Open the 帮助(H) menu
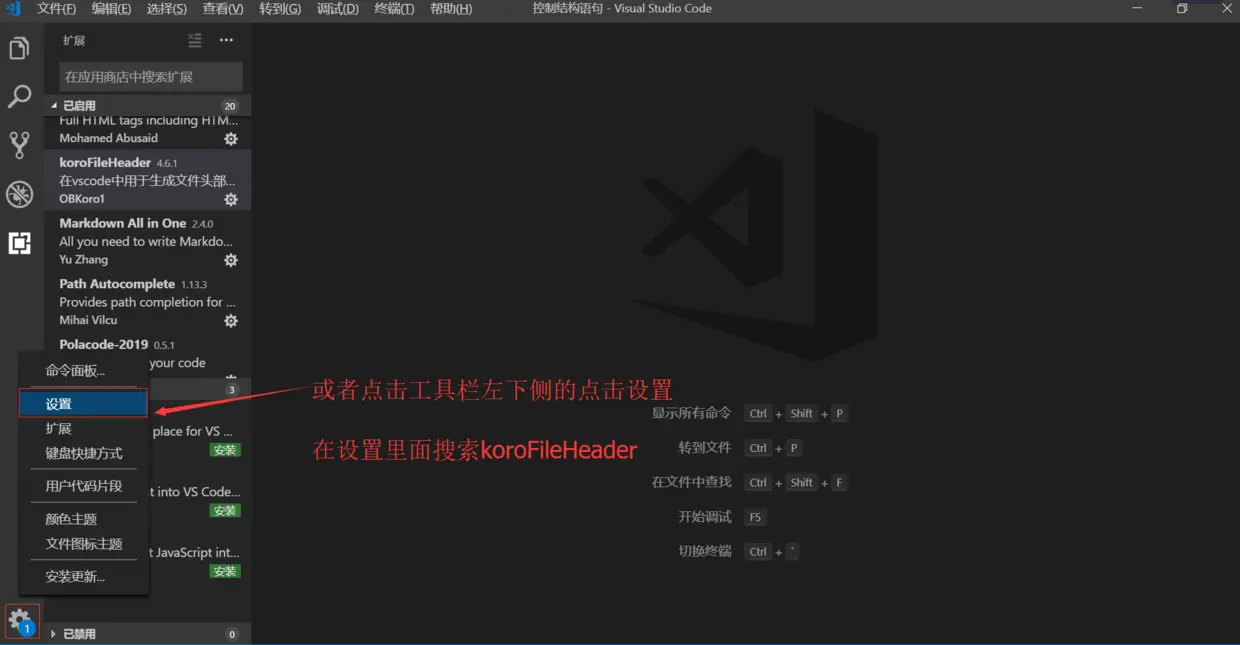Image resolution: width=1240 pixels, height=645 pixels. pos(451,8)
